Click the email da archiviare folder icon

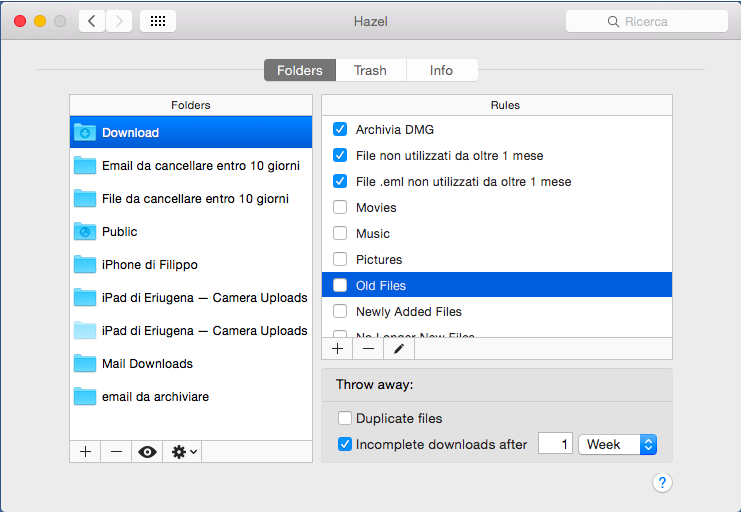coord(85,397)
